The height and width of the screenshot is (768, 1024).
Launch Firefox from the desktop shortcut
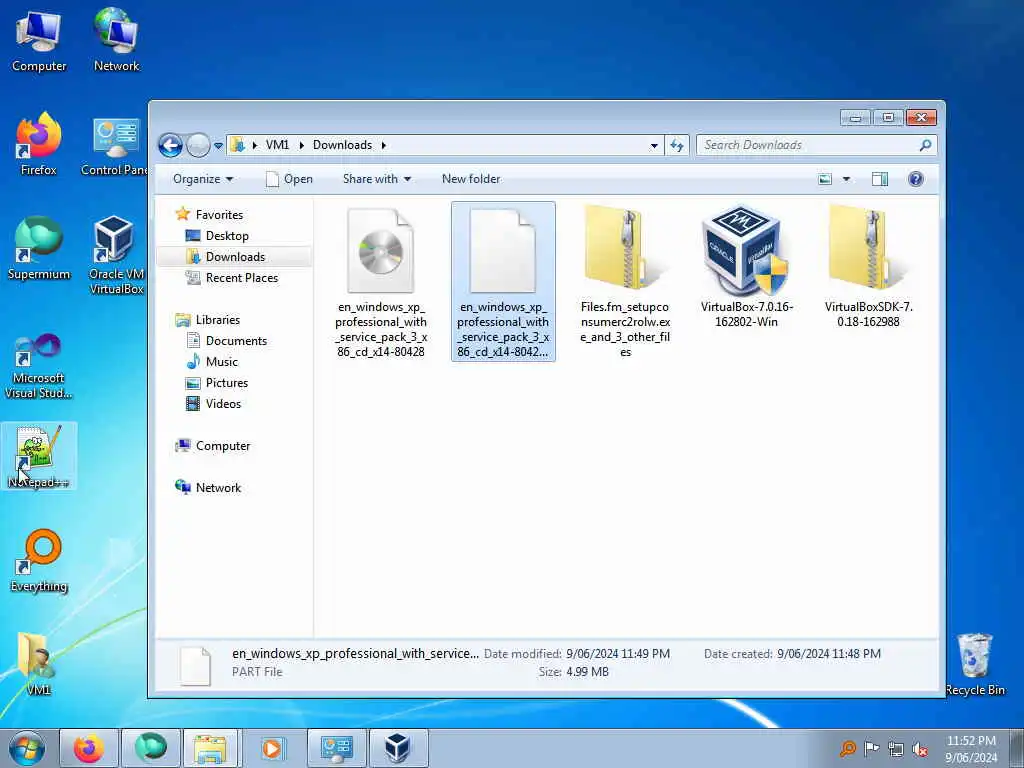tap(39, 144)
